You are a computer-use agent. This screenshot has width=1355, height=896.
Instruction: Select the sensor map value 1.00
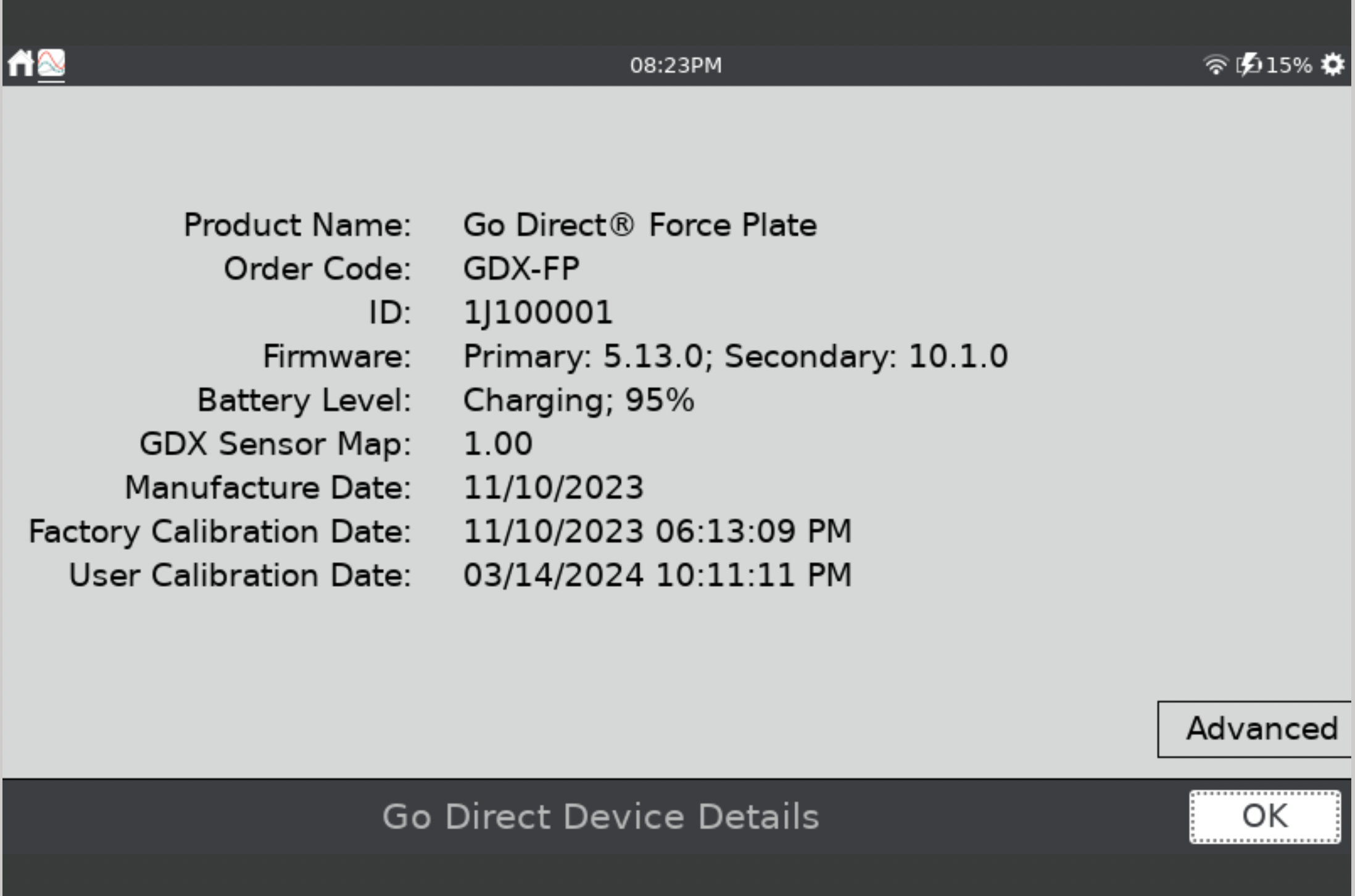[498, 444]
